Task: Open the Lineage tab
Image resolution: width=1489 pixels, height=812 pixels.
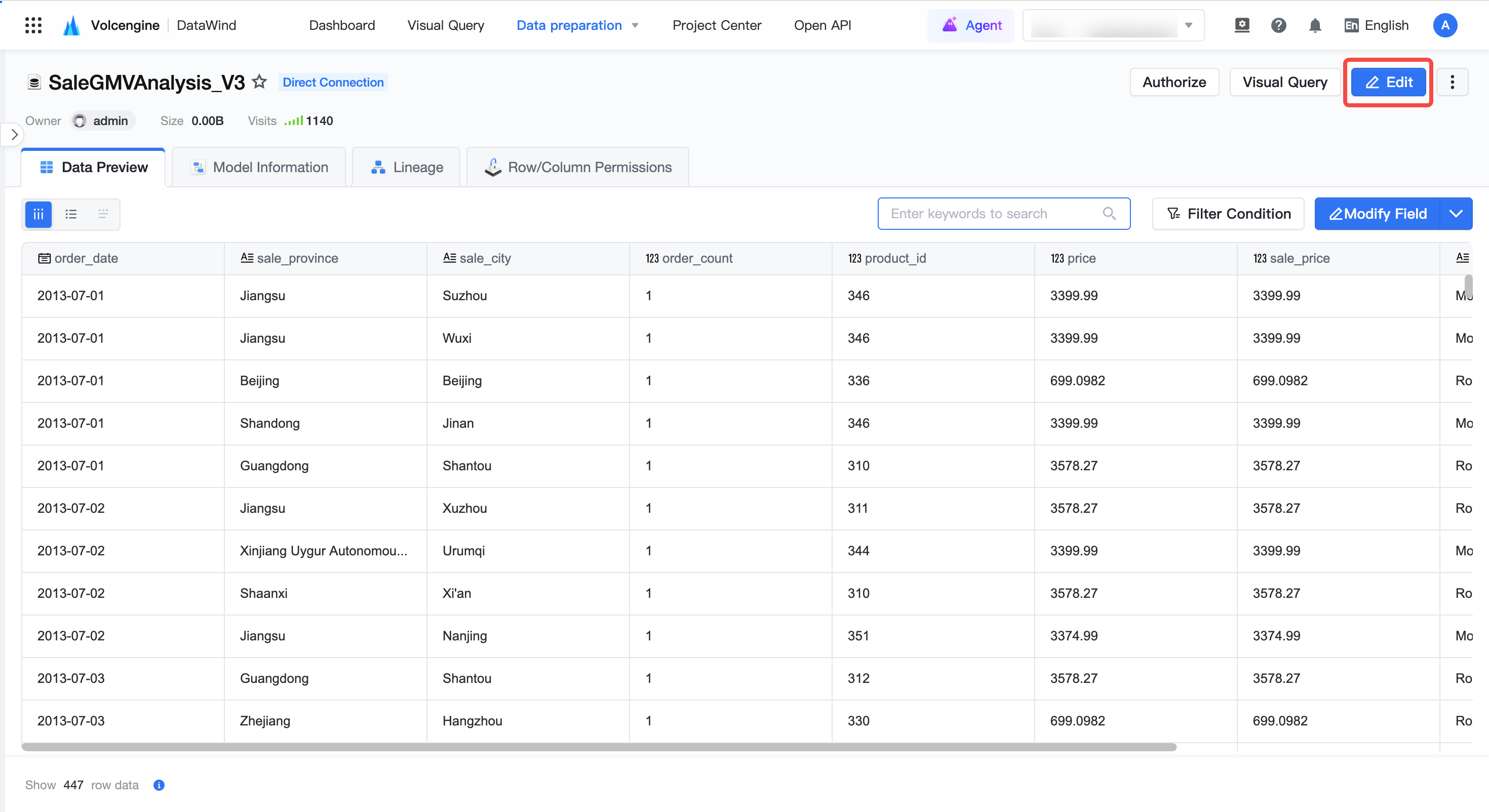Action: pos(406,167)
